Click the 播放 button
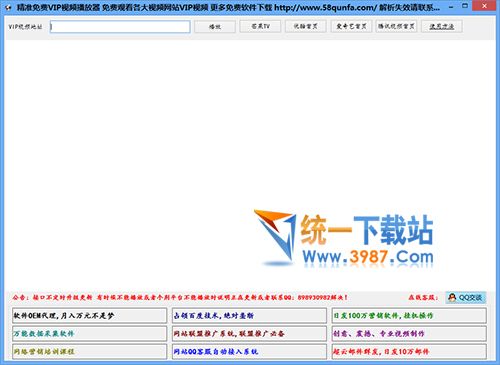 [x=215, y=27]
